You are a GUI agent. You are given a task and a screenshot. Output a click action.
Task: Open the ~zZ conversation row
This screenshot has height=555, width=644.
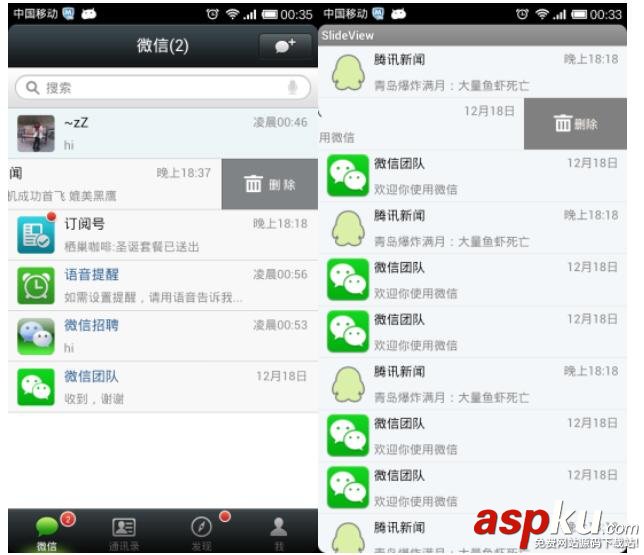pyautogui.click(x=163, y=134)
